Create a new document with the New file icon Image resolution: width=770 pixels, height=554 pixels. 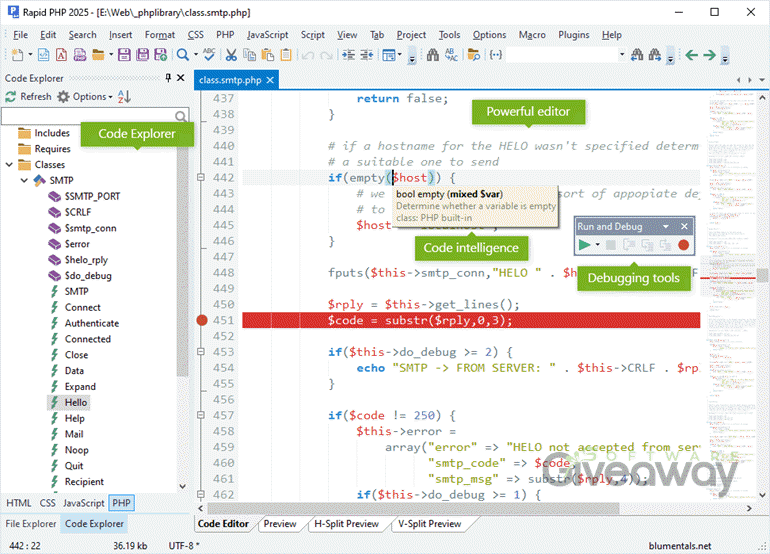[x=17, y=55]
